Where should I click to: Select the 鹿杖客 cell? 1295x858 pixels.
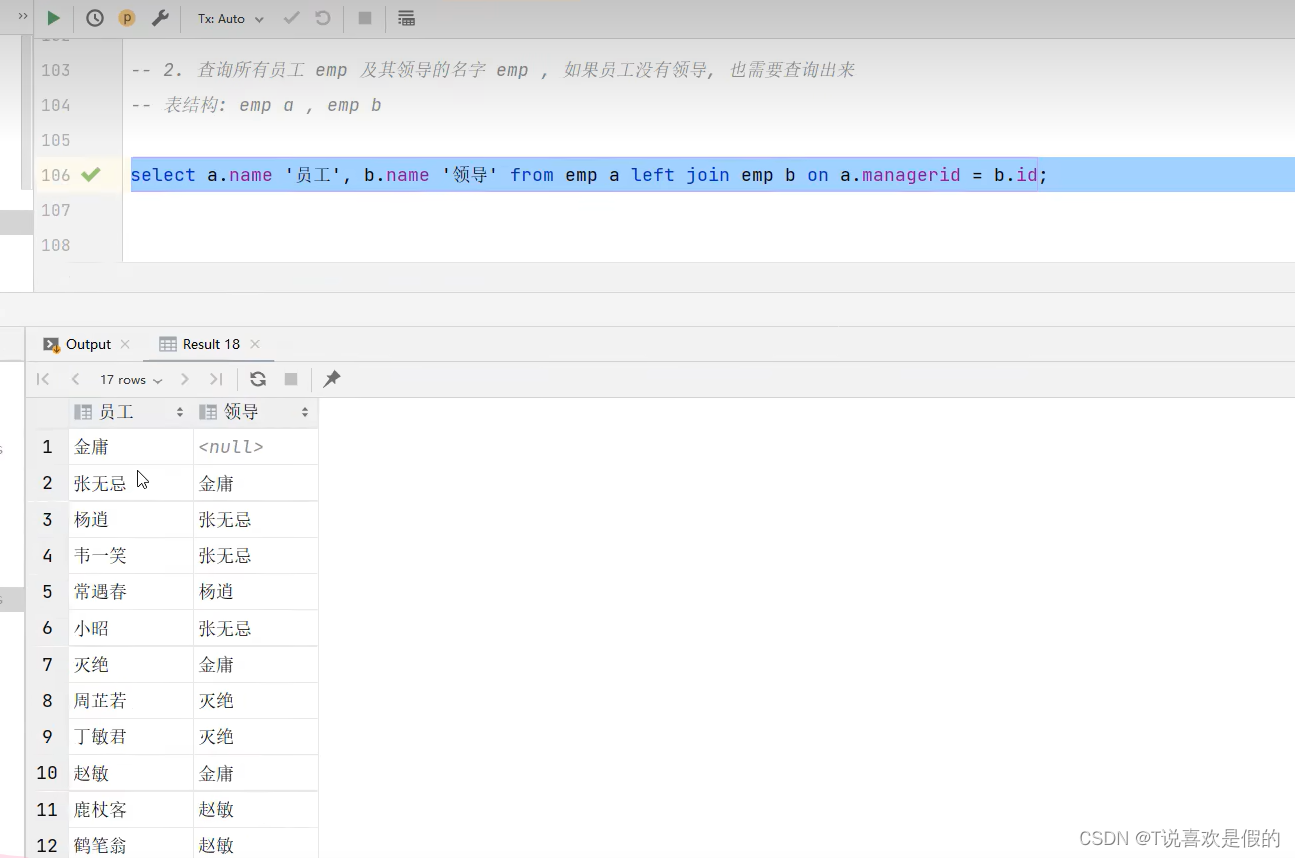pos(130,810)
